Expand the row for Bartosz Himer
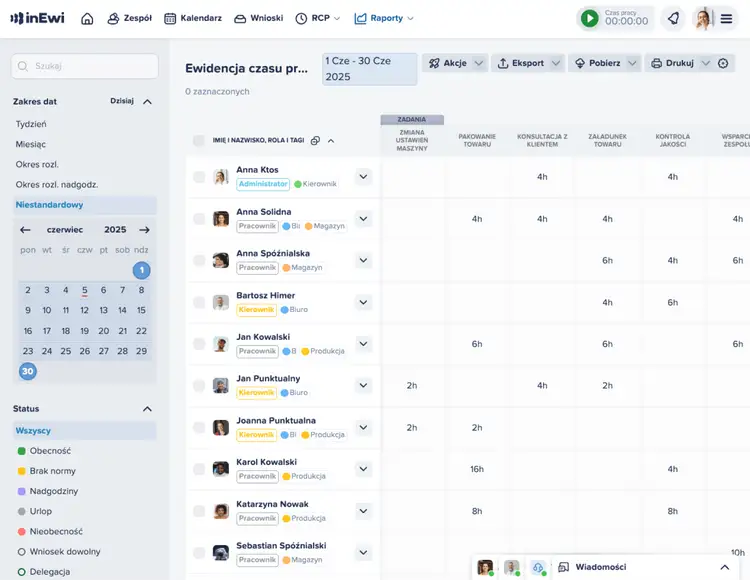 (363, 302)
